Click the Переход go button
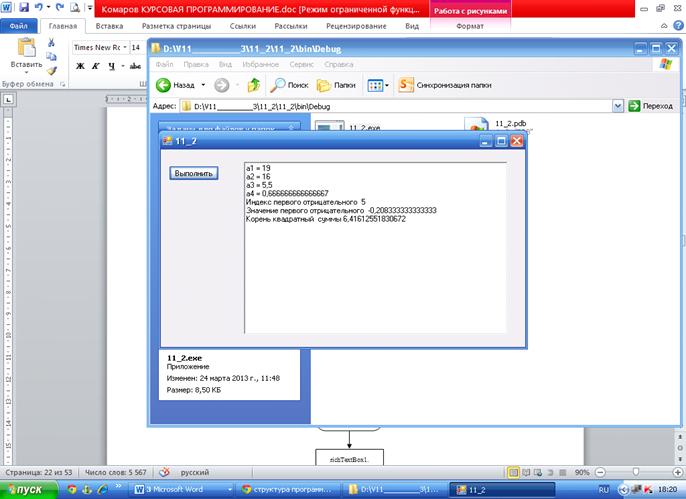This screenshot has width=686, height=499. point(650,106)
